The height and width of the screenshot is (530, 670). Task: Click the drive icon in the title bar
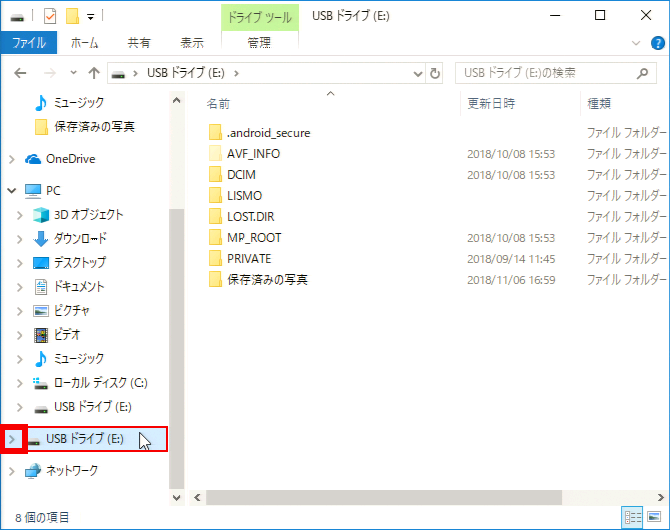[18, 18]
